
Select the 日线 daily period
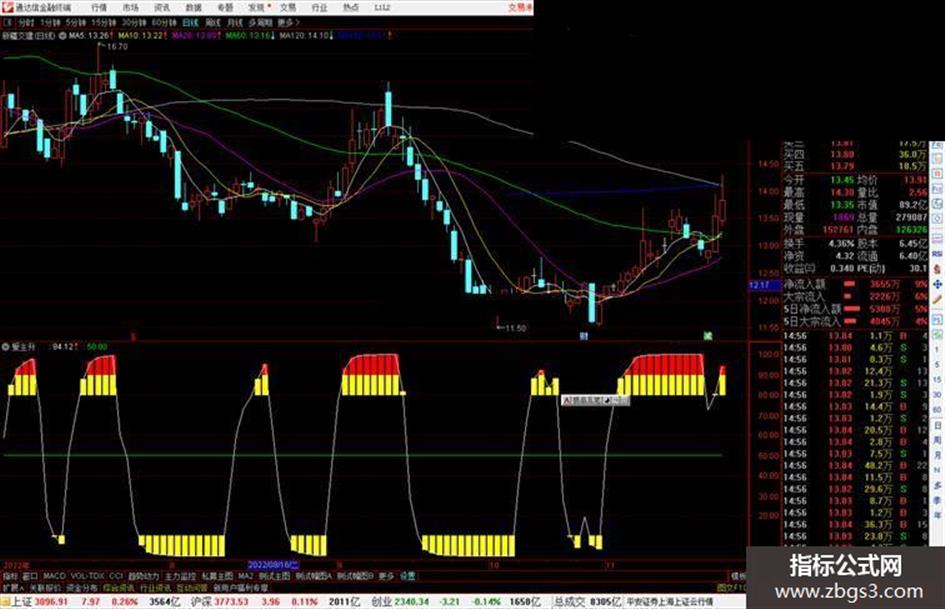pyautogui.click(x=190, y=22)
